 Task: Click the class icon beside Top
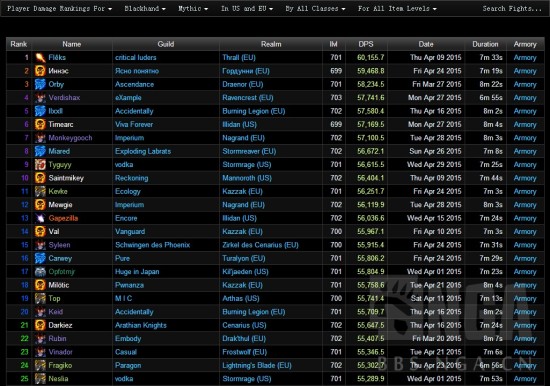click(40, 299)
